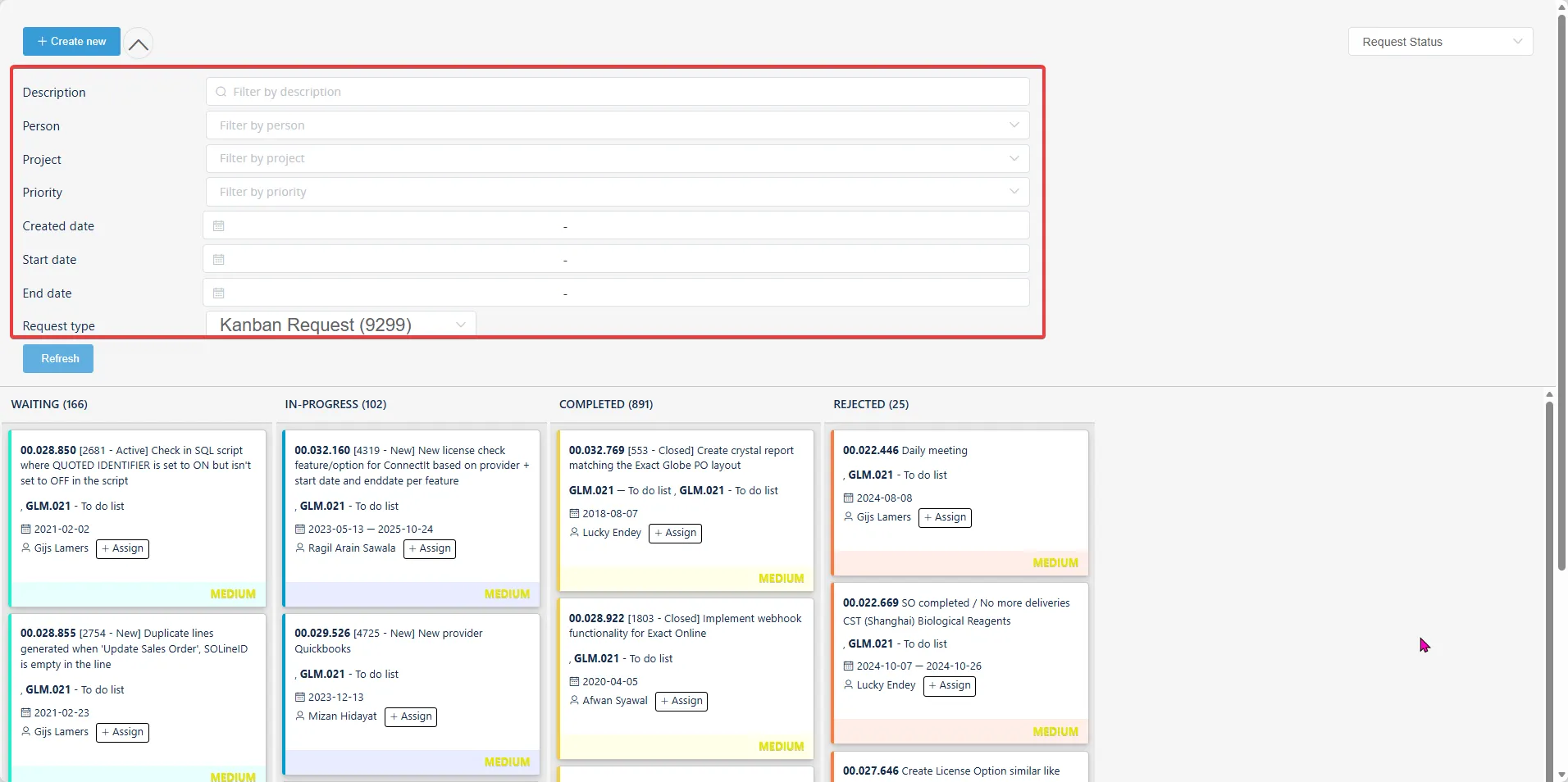
Task: Click the Filter by description input field
Action: tap(615, 91)
